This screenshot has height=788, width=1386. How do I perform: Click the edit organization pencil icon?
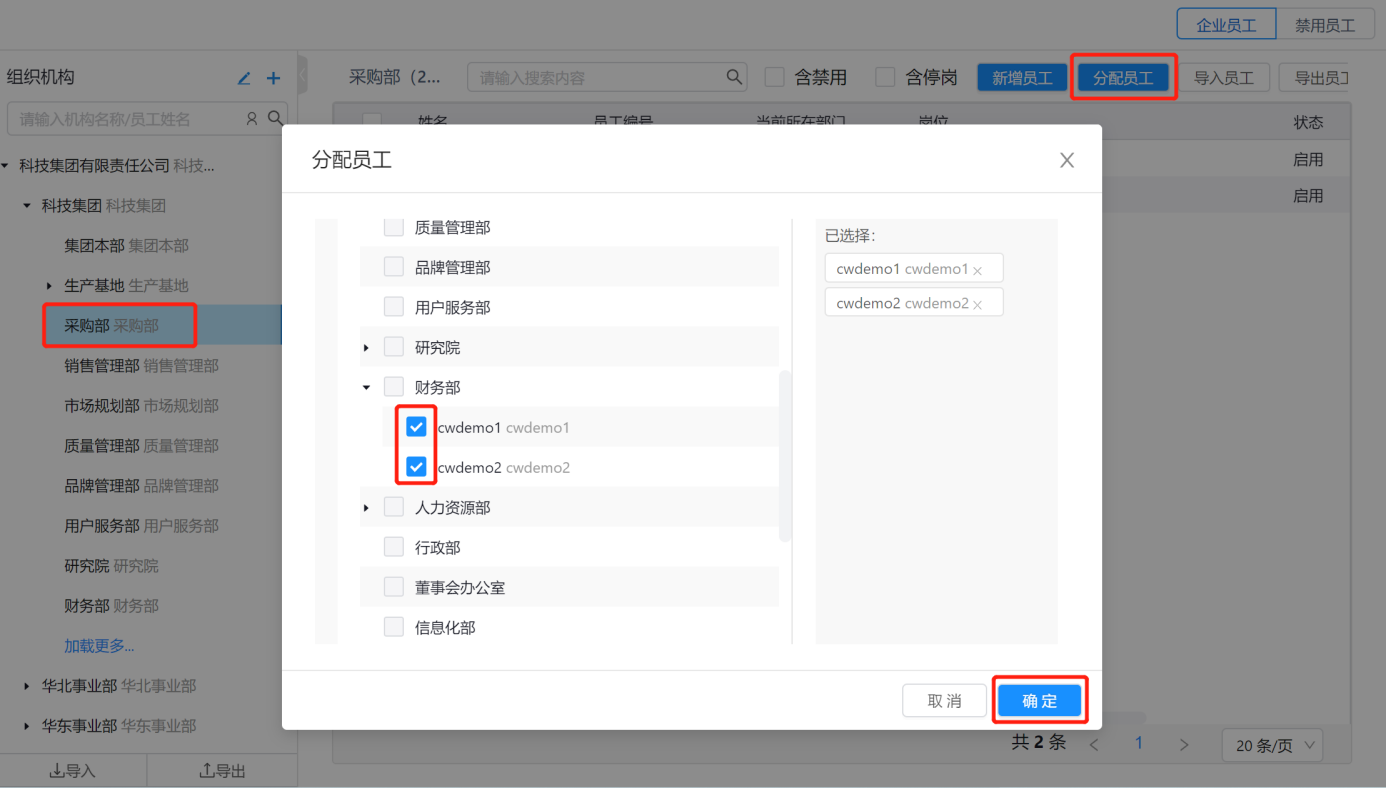tap(244, 78)
